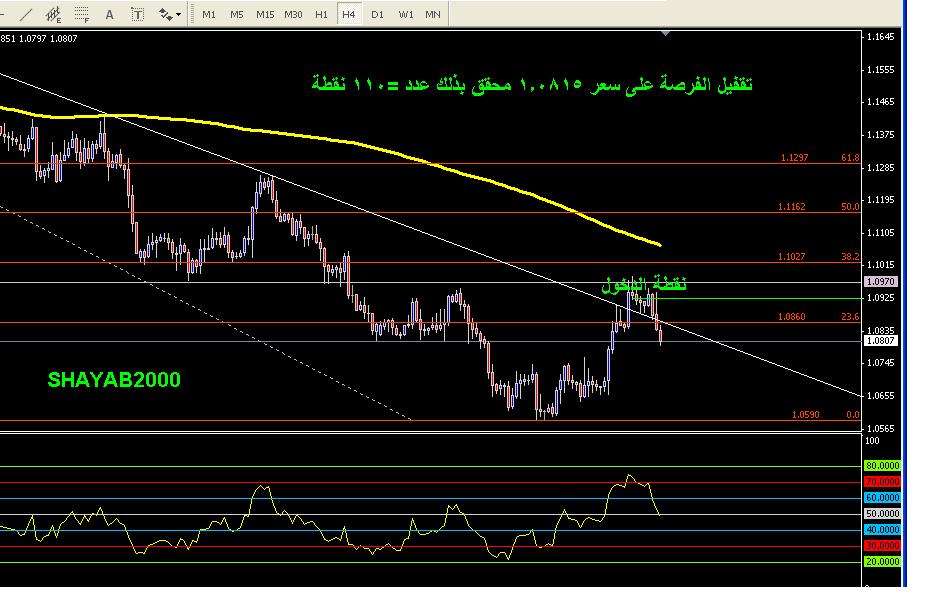Click the SHAYAB2000 text label on chart
Image resolution: width=949 pixels, height=601 pixels.
click(114, 381)
